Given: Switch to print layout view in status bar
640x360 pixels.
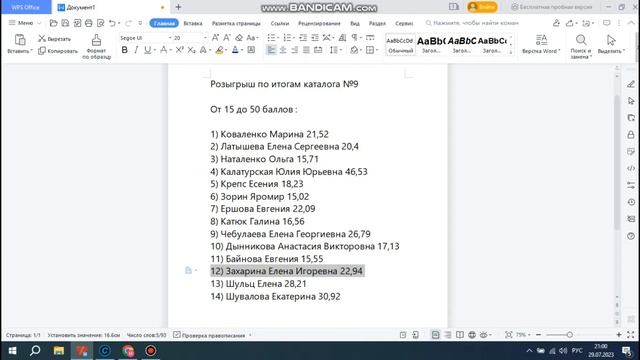Looking at the screenshot, I should pyautogui.click(x=436, y=335).
